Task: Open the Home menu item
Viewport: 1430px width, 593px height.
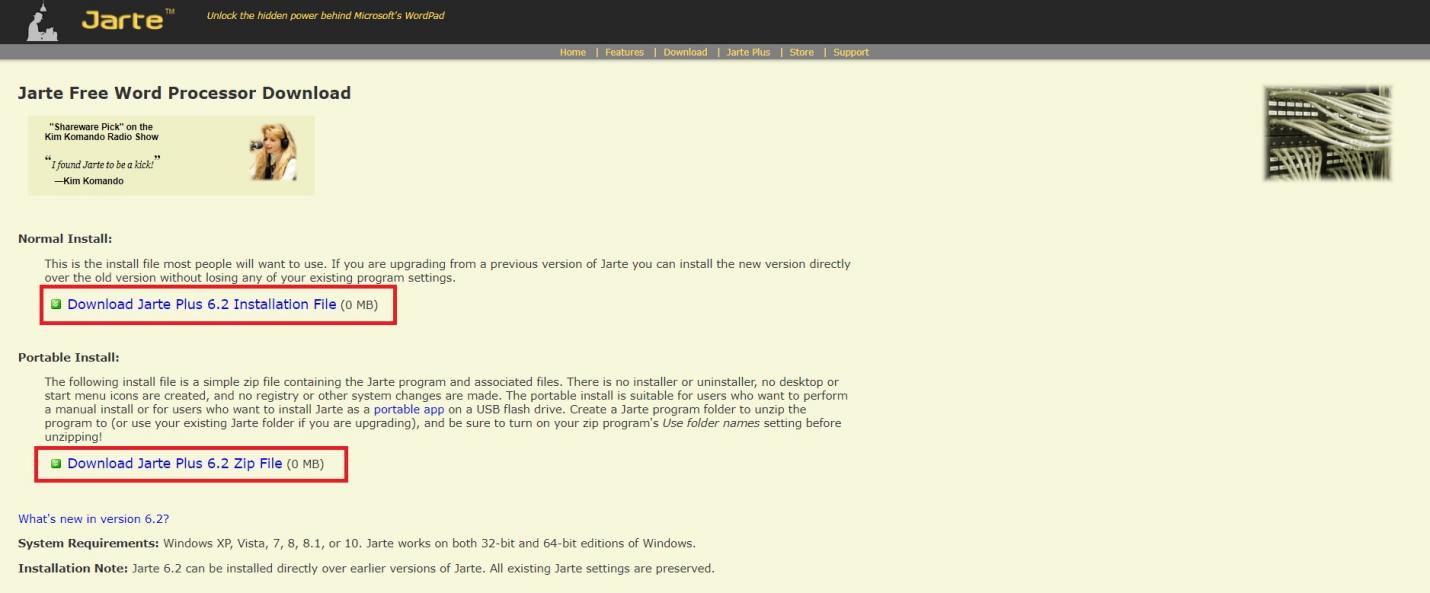Action: (572, 52)
